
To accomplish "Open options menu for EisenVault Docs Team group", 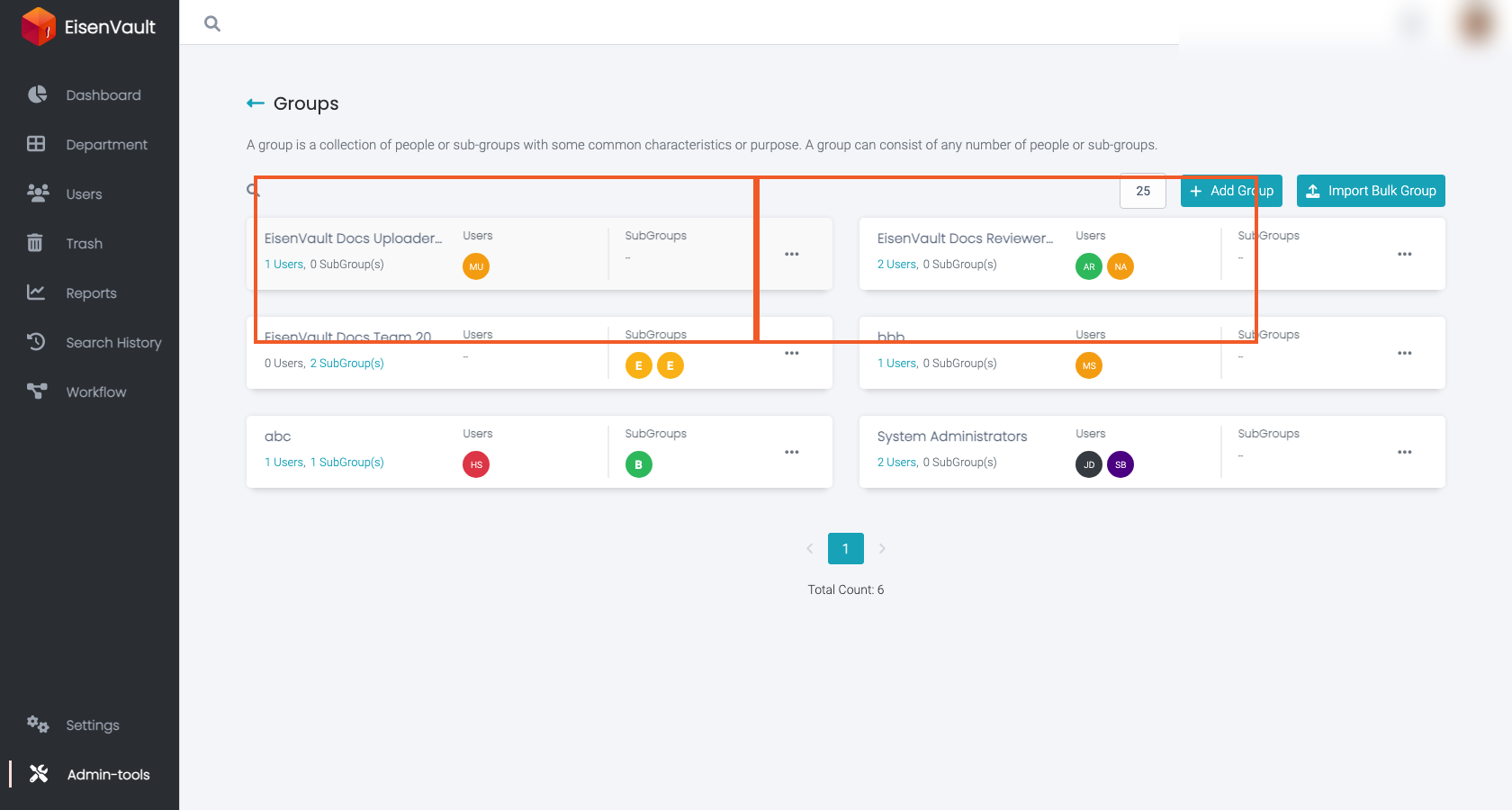I will [x=792, y=353].
